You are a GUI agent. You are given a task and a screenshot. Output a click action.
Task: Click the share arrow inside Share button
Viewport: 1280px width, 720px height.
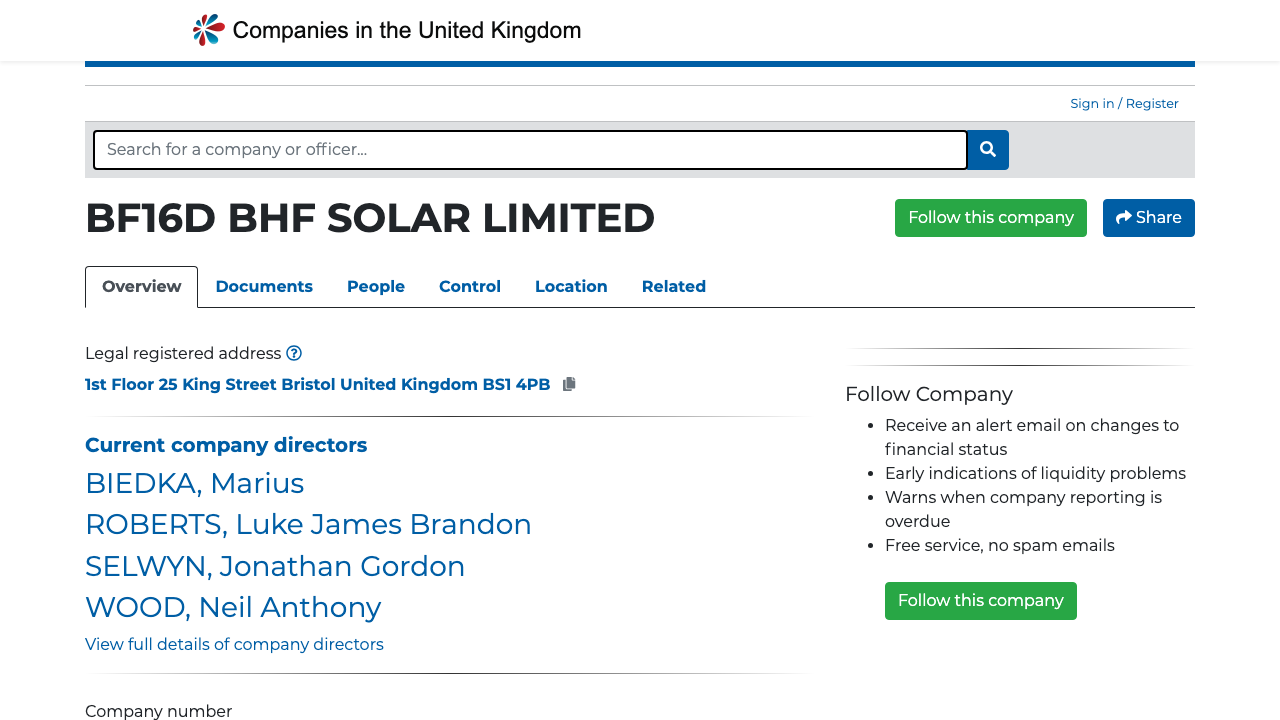point(1123,217)
